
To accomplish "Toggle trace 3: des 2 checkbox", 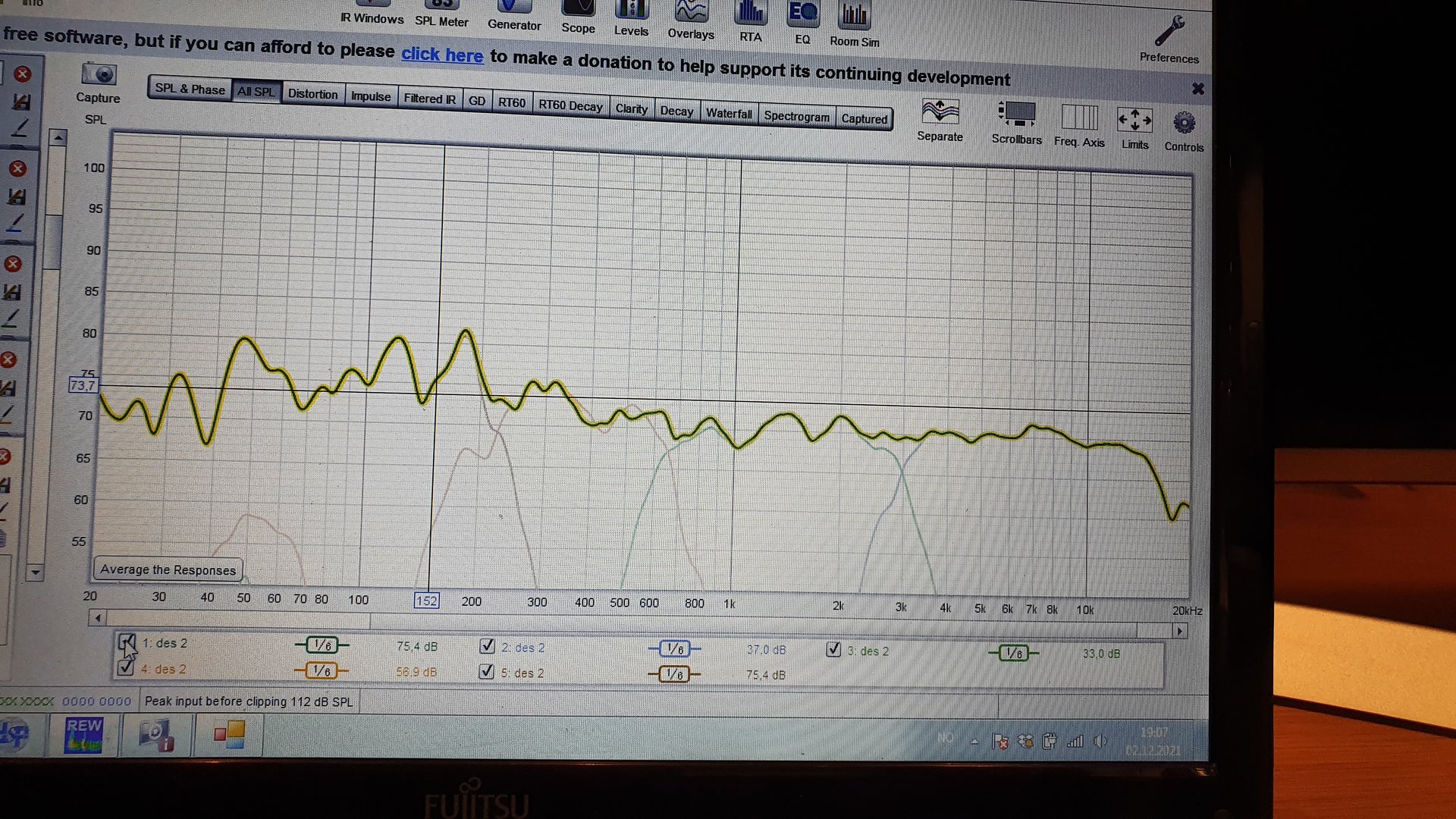I will click(x=833, y=649).
